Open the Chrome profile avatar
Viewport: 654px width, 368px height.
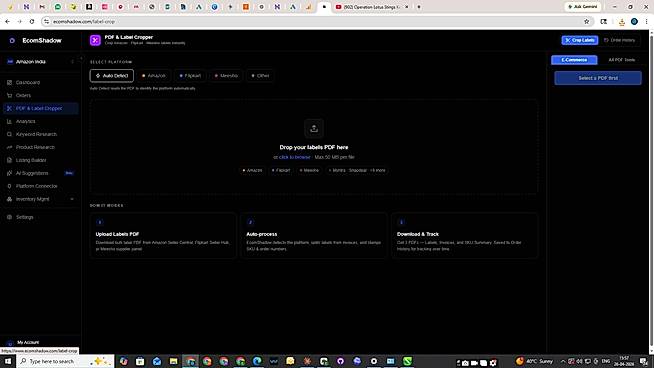click(634, 21)
